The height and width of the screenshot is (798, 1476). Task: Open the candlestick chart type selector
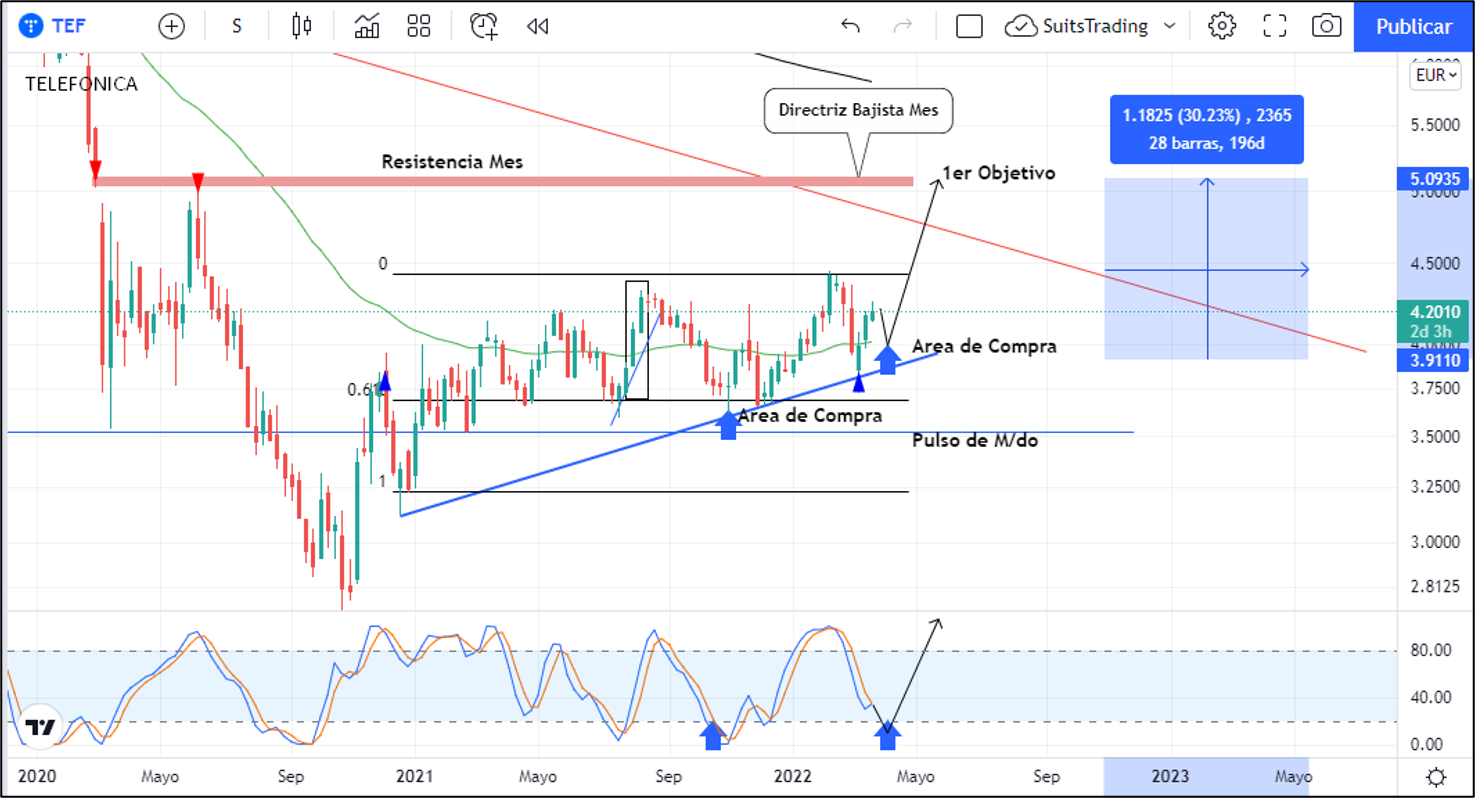302,26
